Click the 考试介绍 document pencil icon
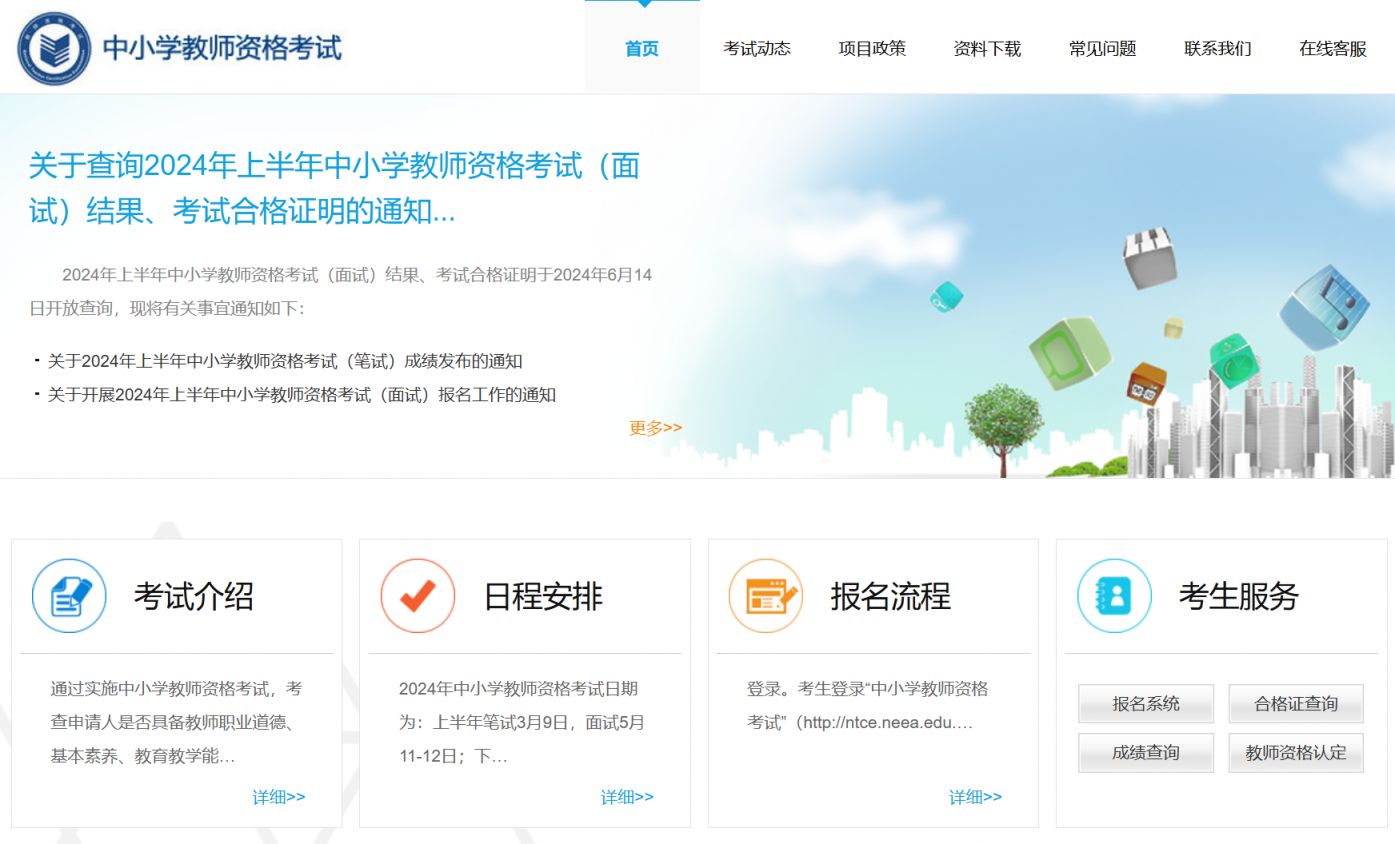 tap(69, 596)
